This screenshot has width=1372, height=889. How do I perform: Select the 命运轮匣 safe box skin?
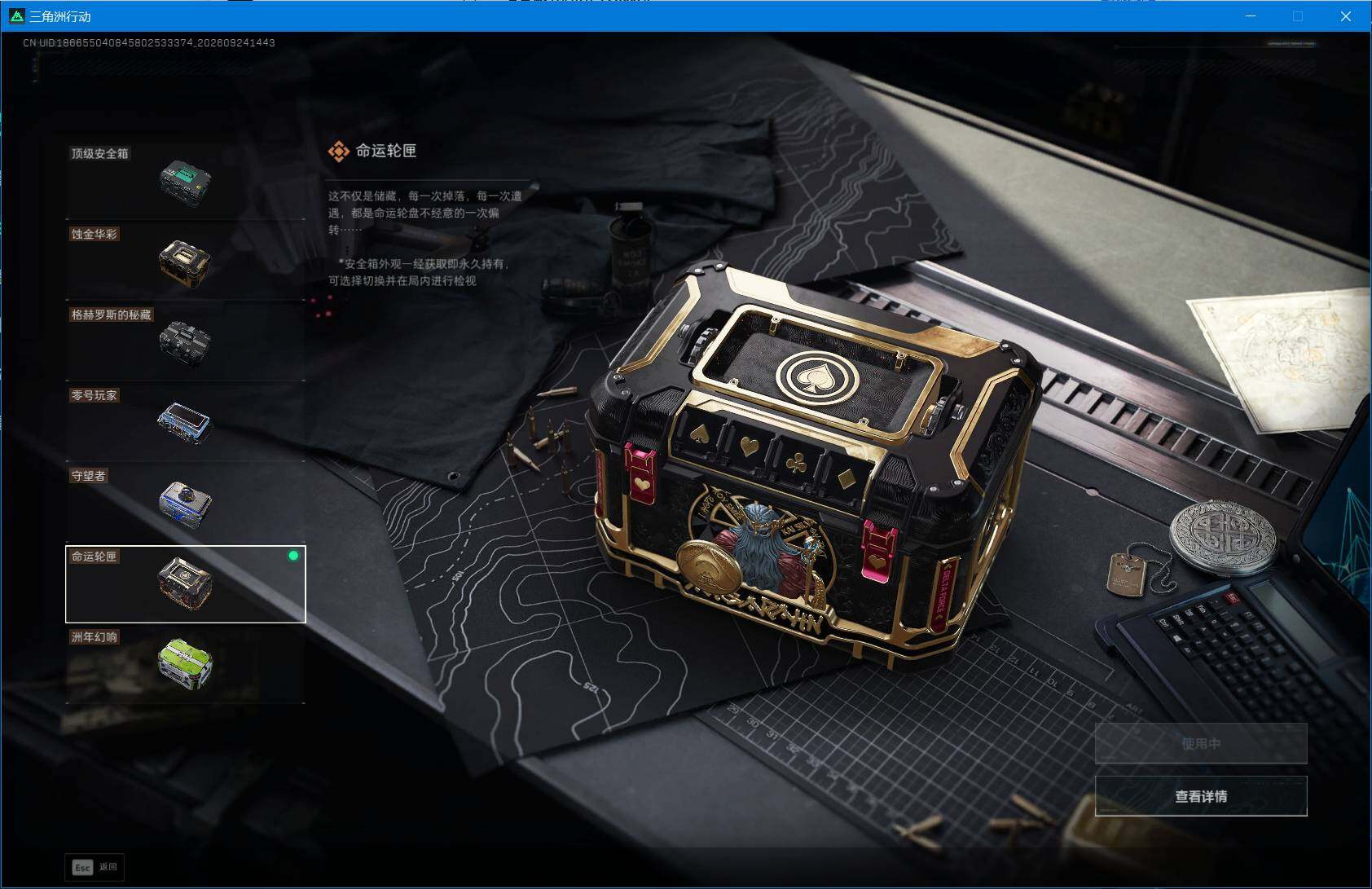click(186, 584)
